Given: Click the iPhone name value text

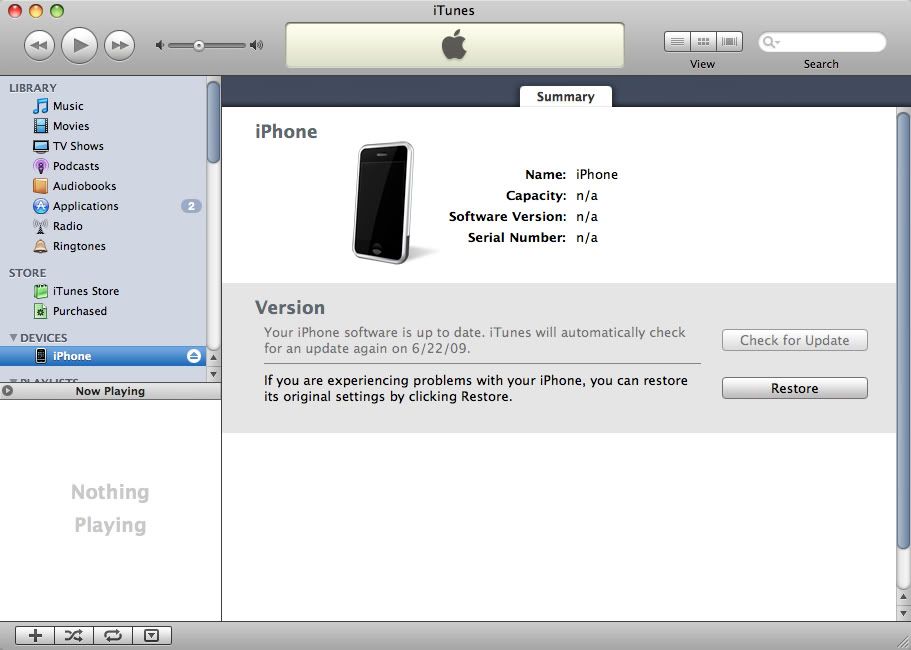Looking at the screenshot, I should tap(597, 174).
